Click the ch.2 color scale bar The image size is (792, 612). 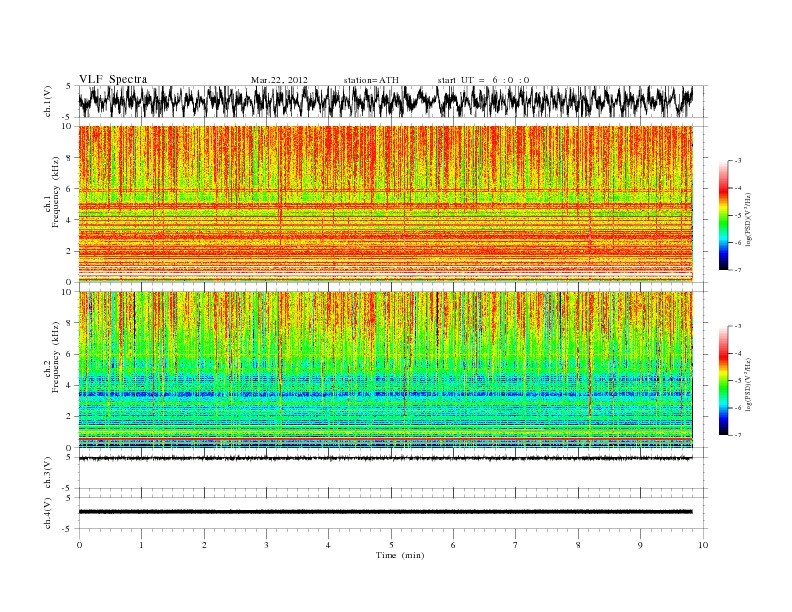coord(723,381)
